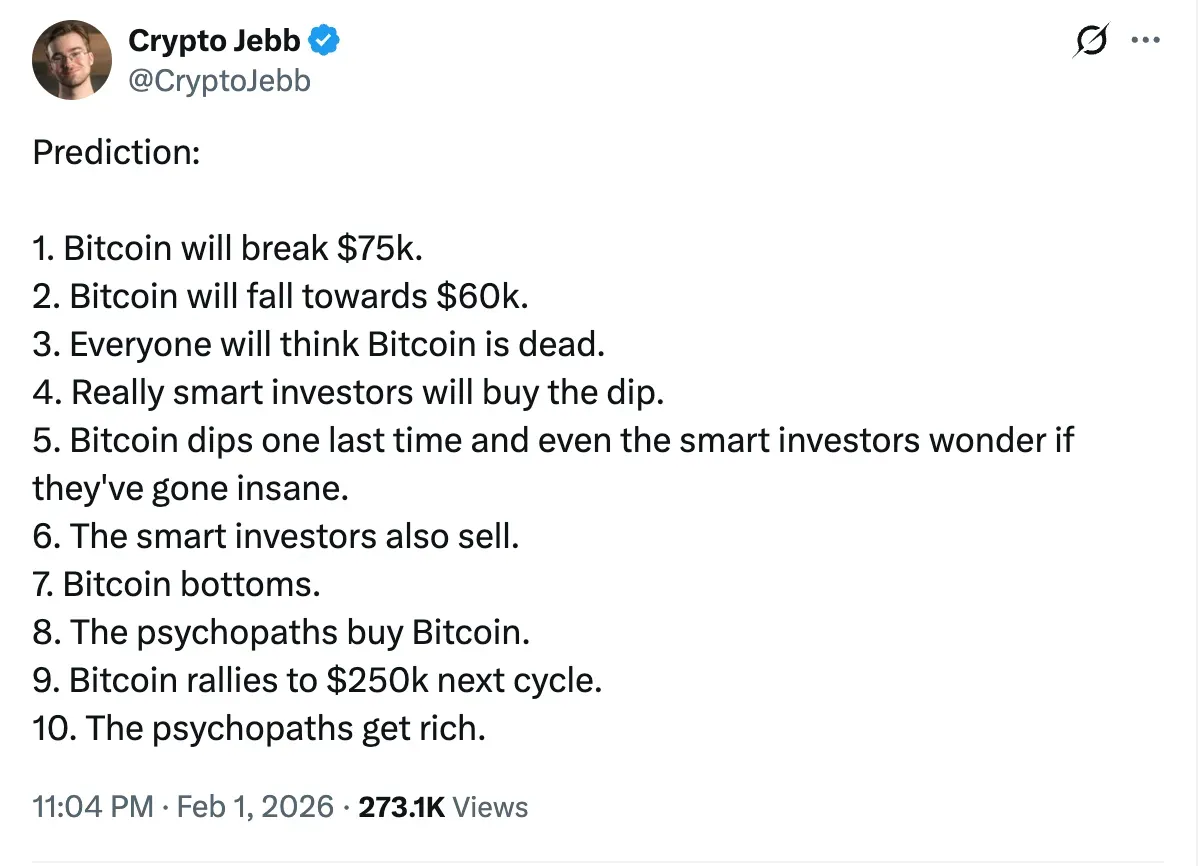This screenshot has height=866, width=1204.
Task: Click the "Bitcoin will fall towards $60k" line
Action: [280, 296]
